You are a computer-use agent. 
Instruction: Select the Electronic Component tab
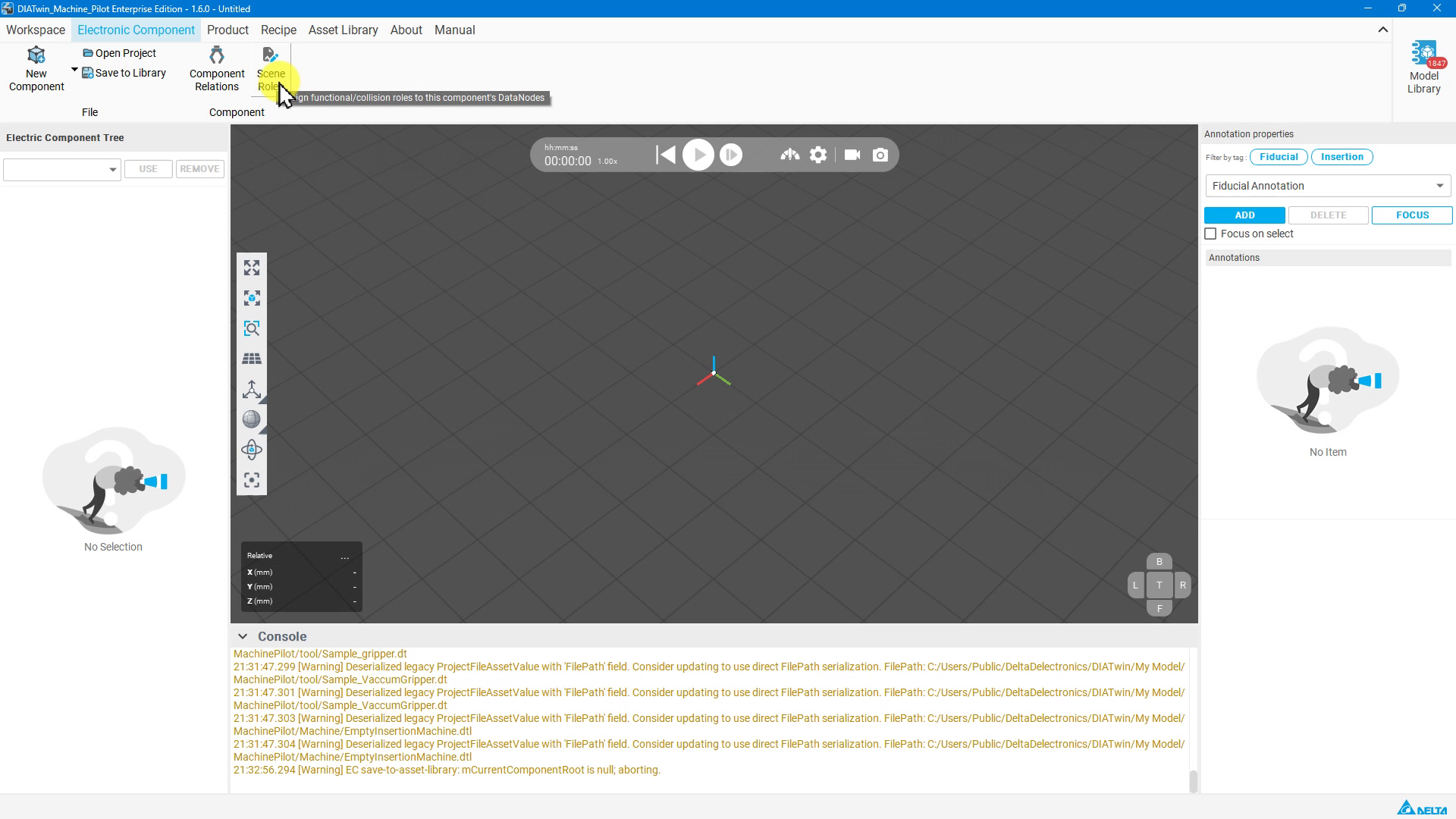[x=136, y=30]
